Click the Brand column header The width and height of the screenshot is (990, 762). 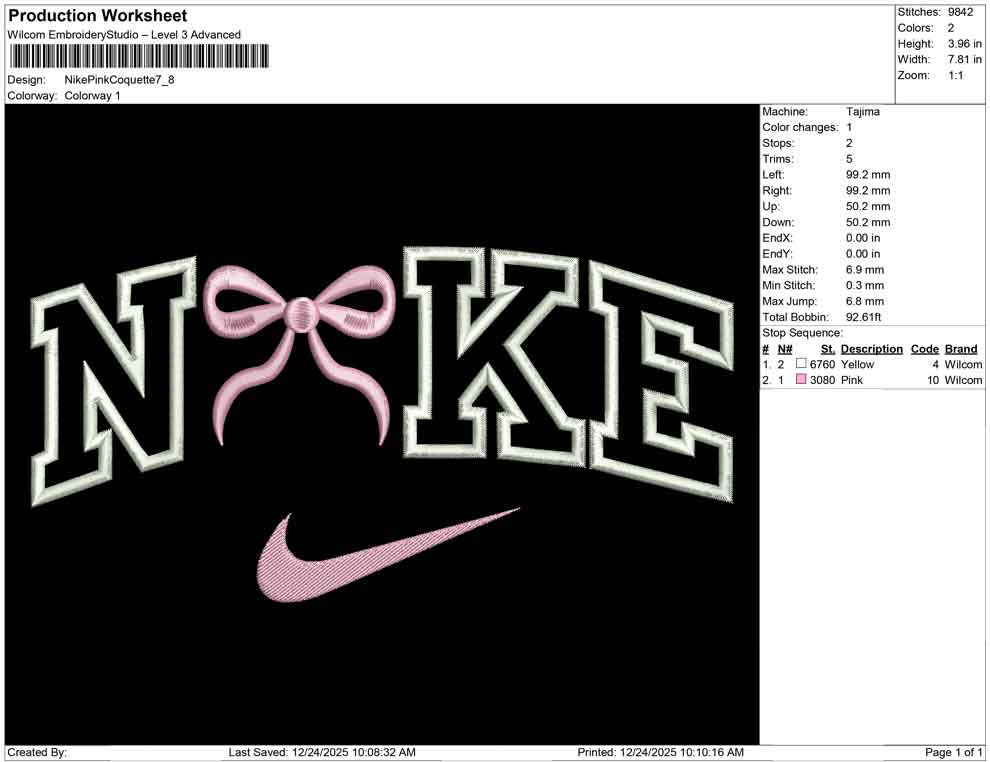[960, 348]
